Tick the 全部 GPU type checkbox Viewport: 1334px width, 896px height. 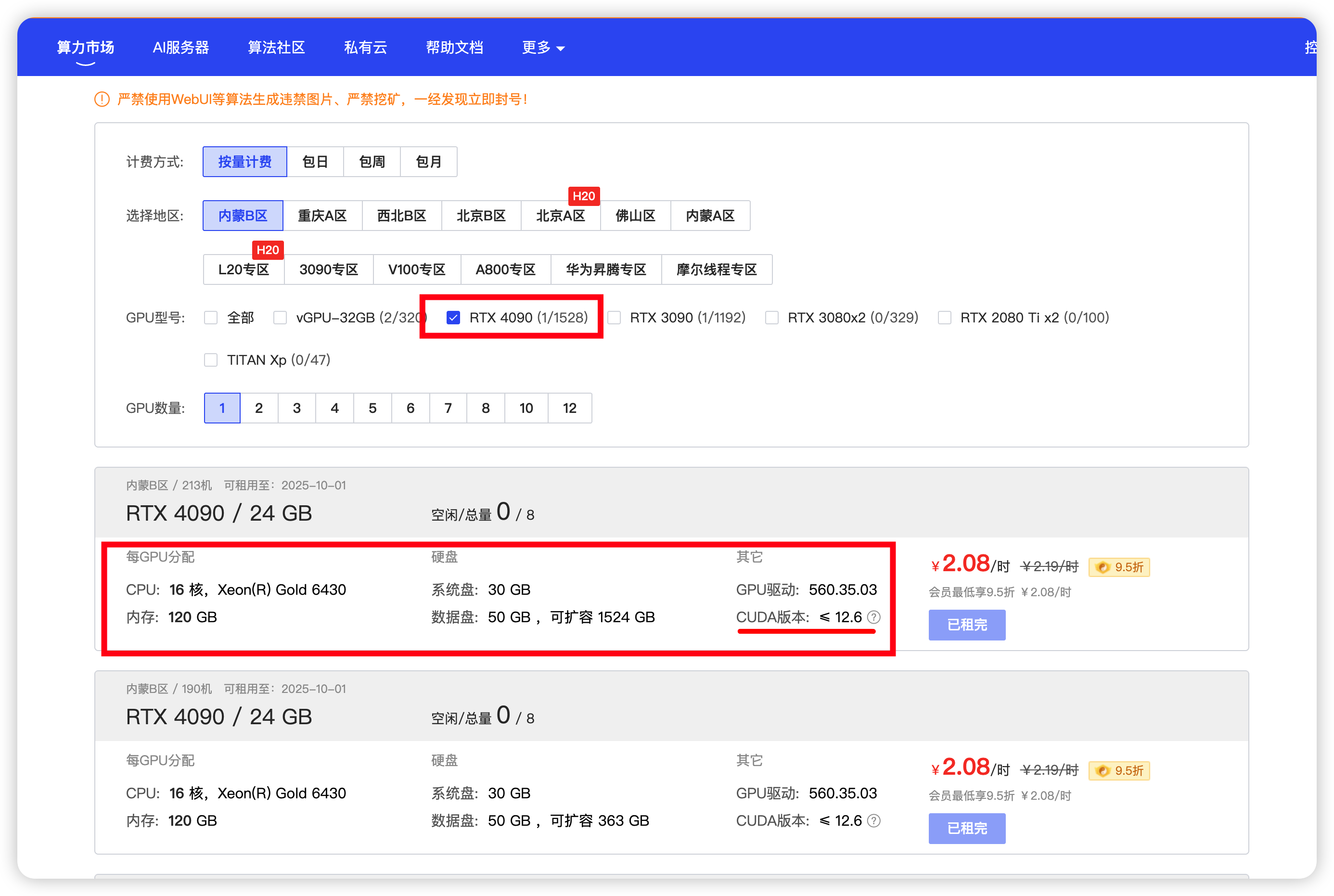click(x=211, y=318)
